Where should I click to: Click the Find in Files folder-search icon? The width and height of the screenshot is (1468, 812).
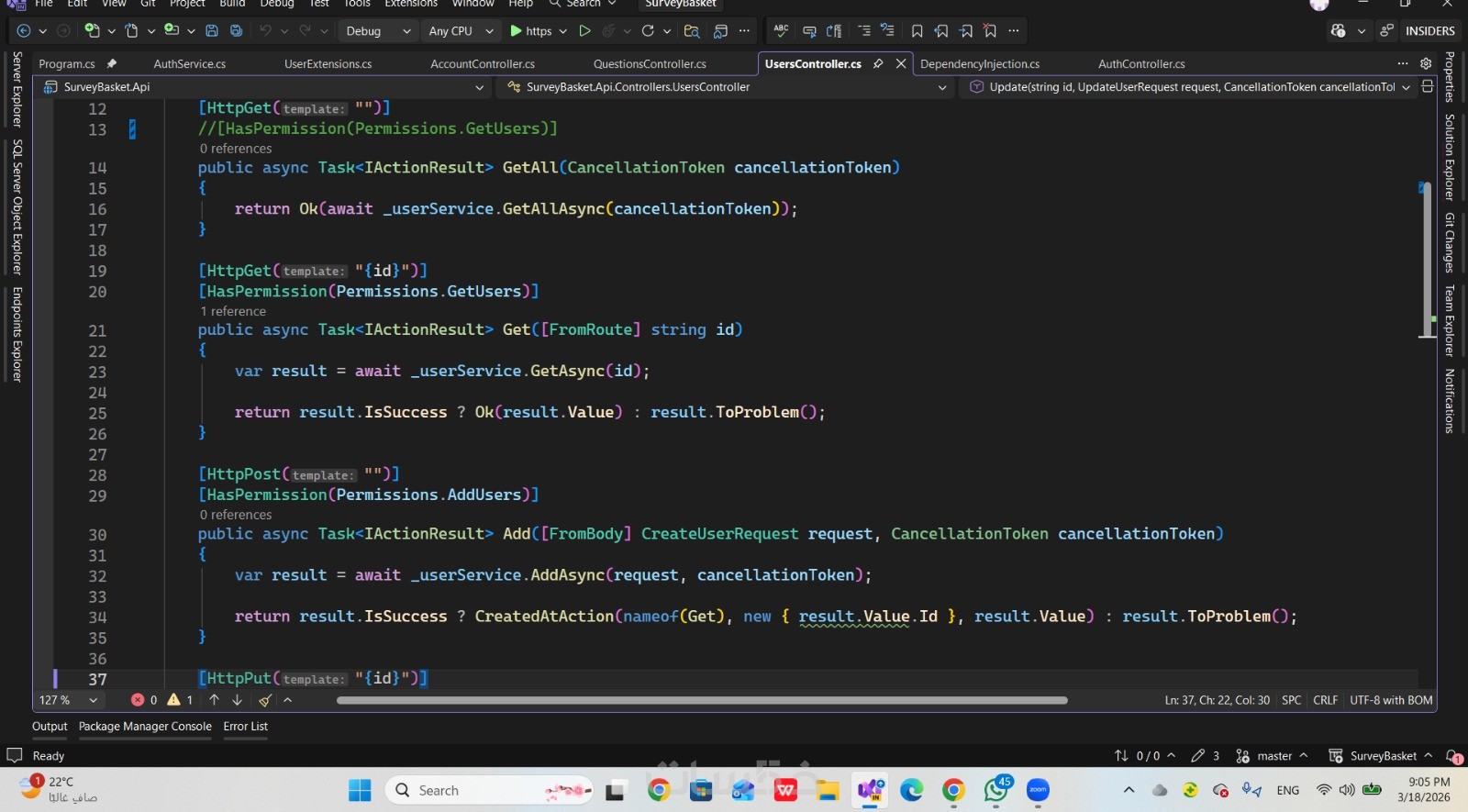click(692, 31)
